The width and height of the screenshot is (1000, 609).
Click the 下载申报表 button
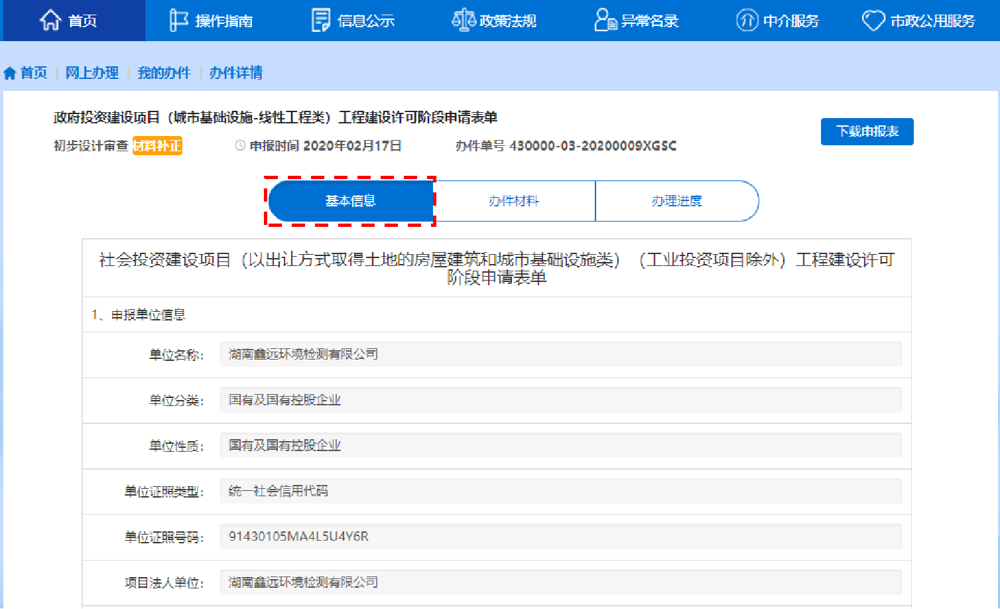tap(866, 131)
